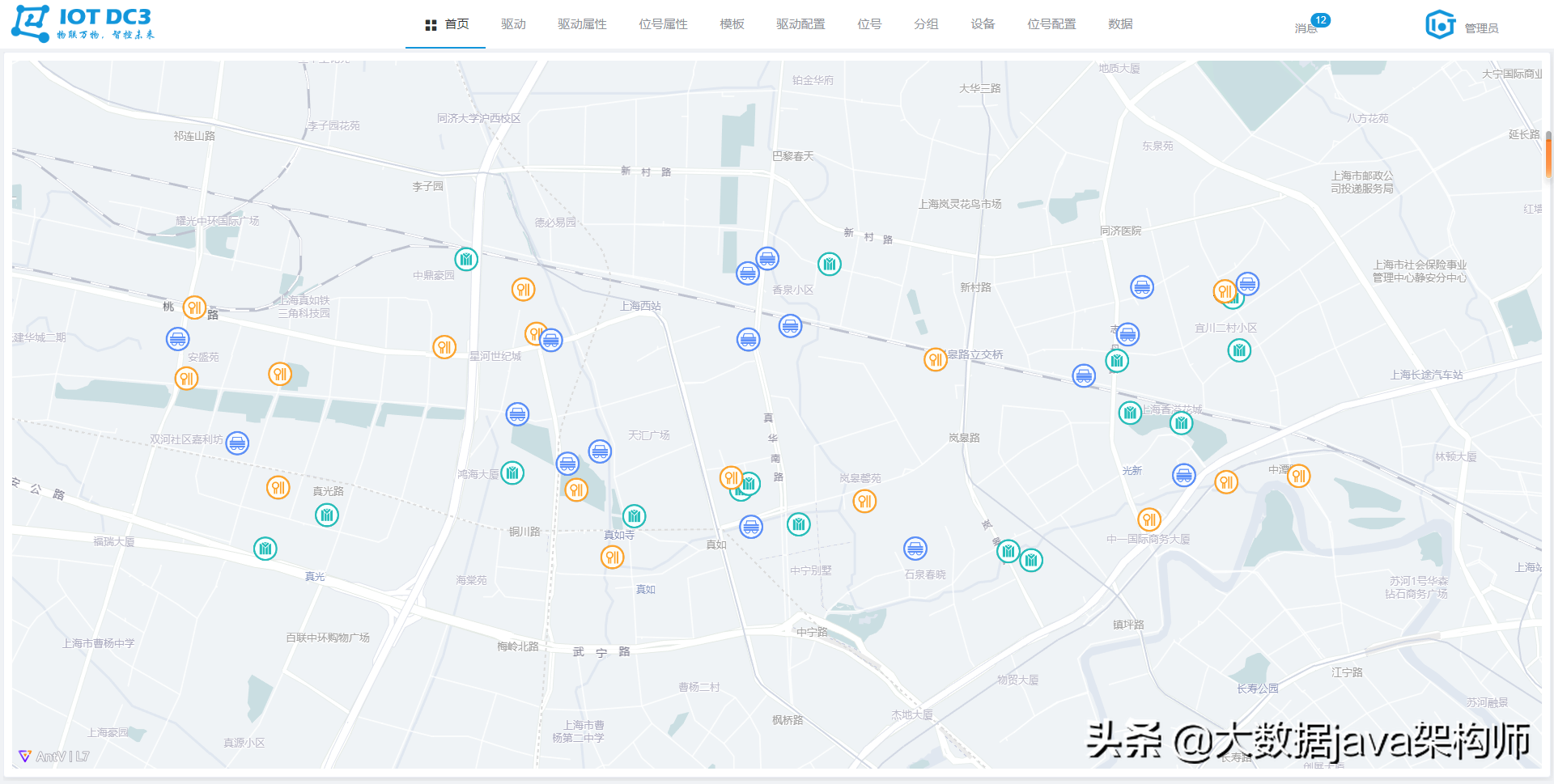Viewport: 1554px width, 784px height.
Task: Click restaurant marker below 岚皋馨苑
Action: tap(865, 502)
